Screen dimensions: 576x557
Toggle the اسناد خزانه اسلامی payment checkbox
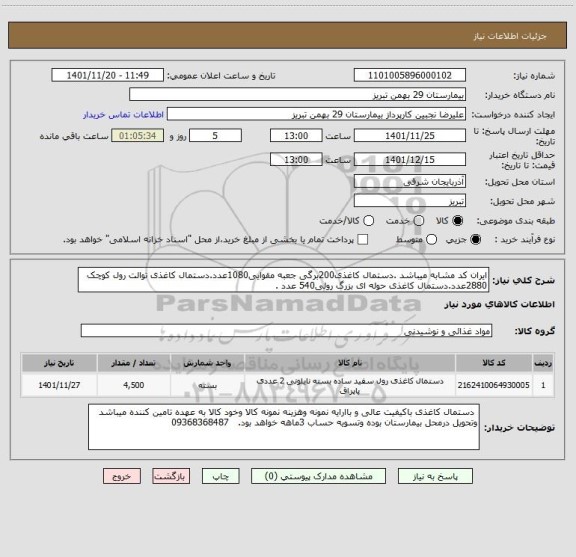coord(363,240)
